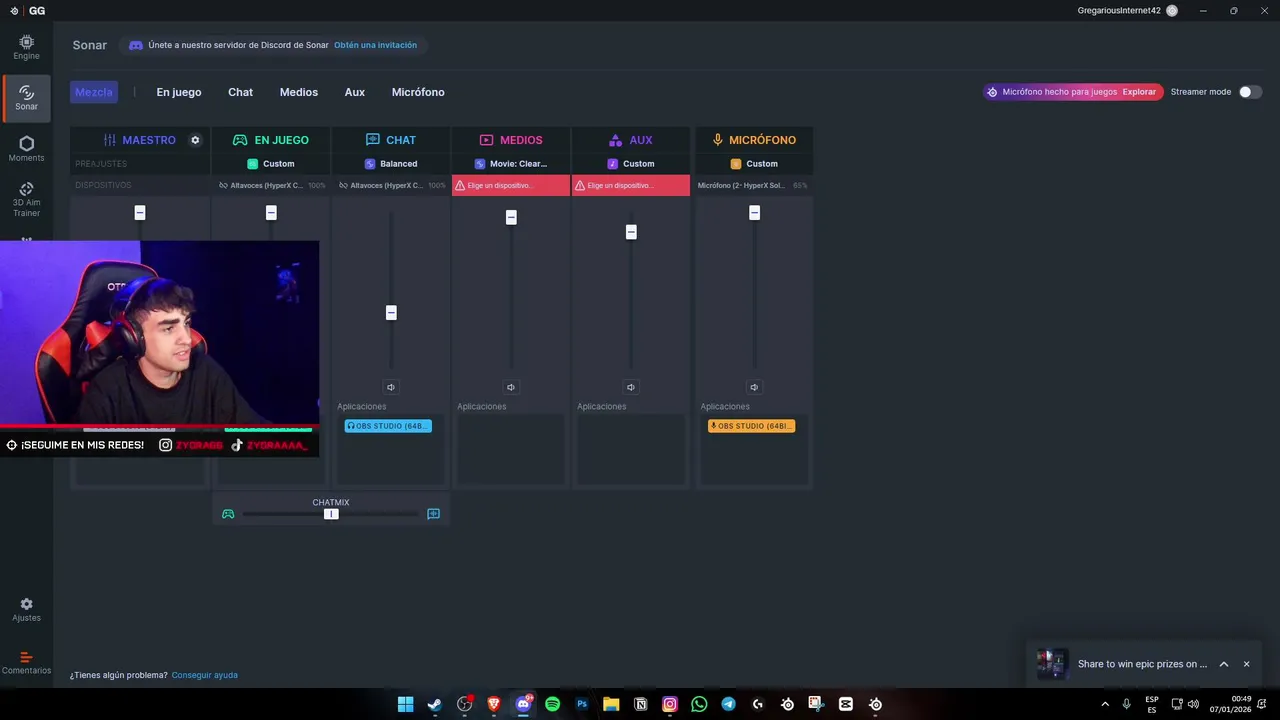
Task: Click the GG logo in the title bar
Action: [x=37, y=10]
